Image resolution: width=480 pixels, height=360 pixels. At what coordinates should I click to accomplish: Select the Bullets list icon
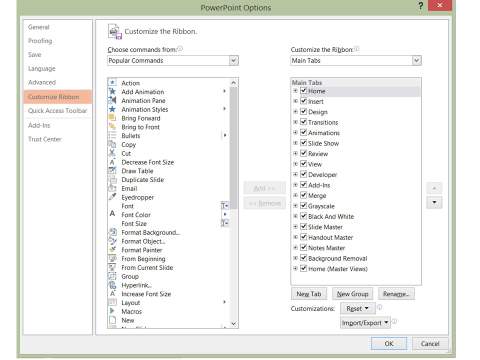(x=112, y=135)
